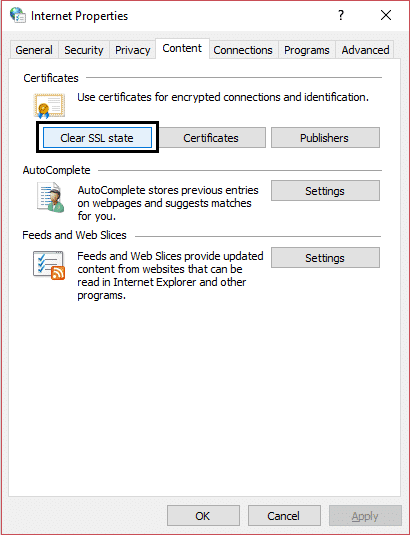Switch to the Security tab

pos(84,50)
